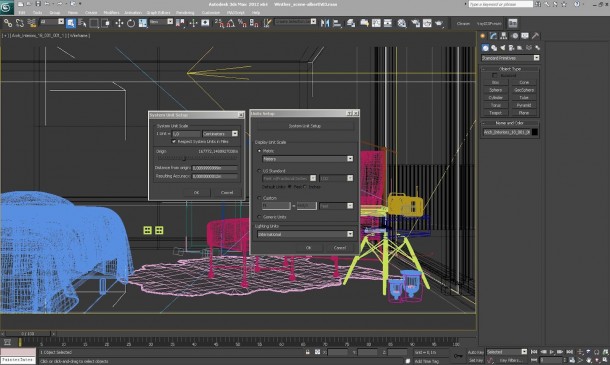This screenshot has width=610, height=365.
Task: Click OK in the Units Setup dialog
Action: point(308,247)
